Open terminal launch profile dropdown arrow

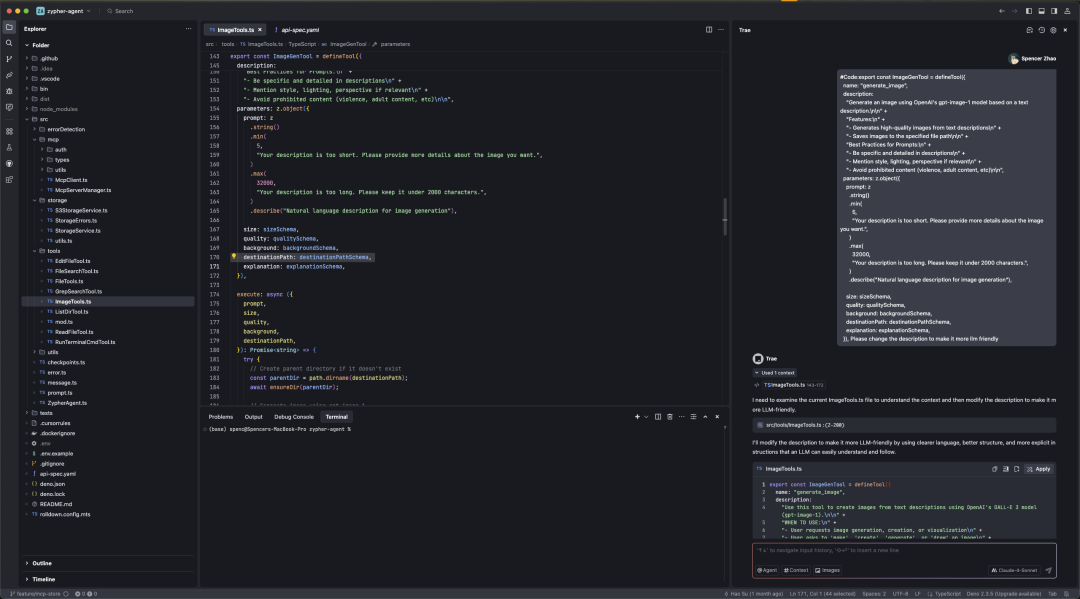(646, 417)
